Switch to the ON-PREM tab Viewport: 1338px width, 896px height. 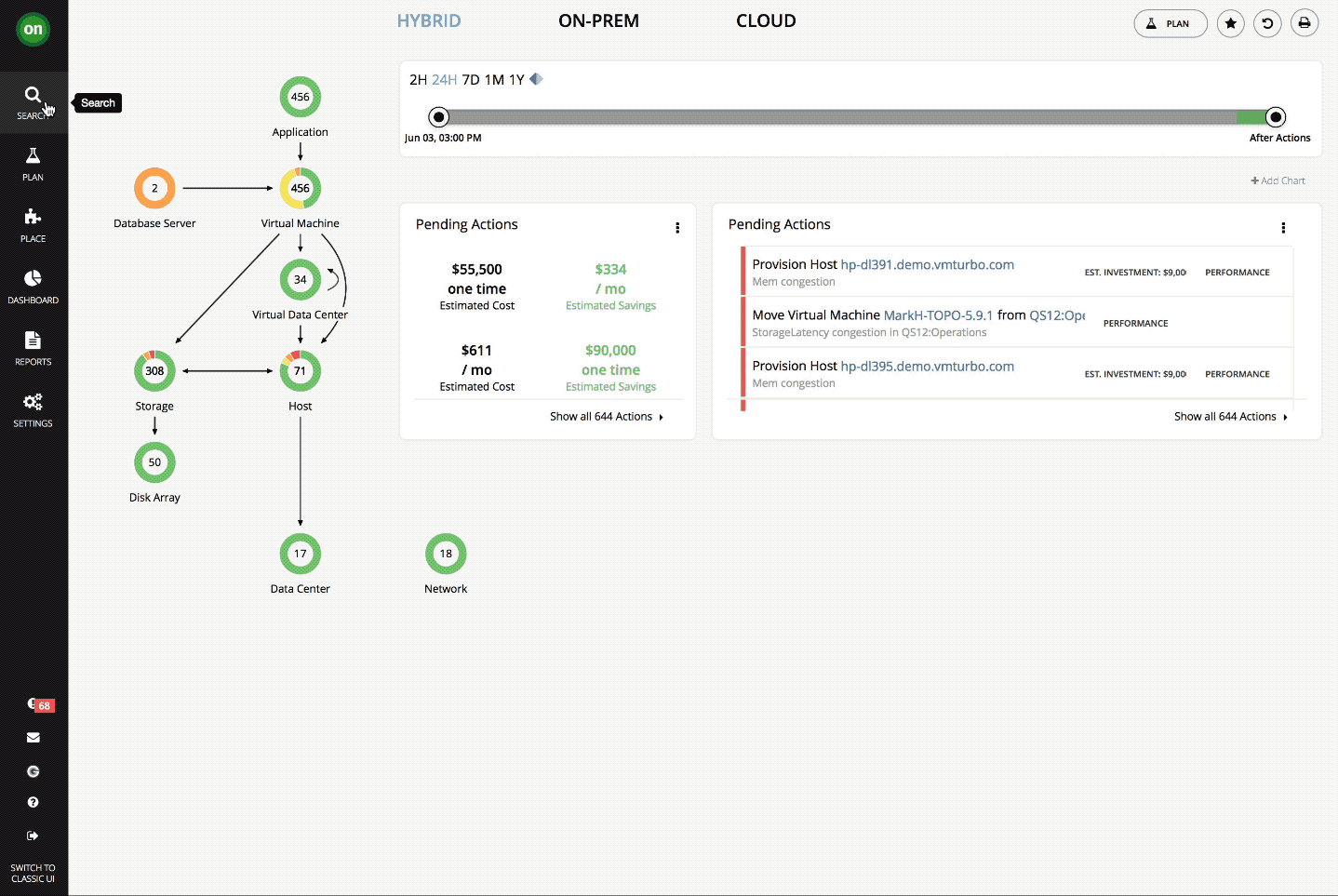[x=598, y=20]
